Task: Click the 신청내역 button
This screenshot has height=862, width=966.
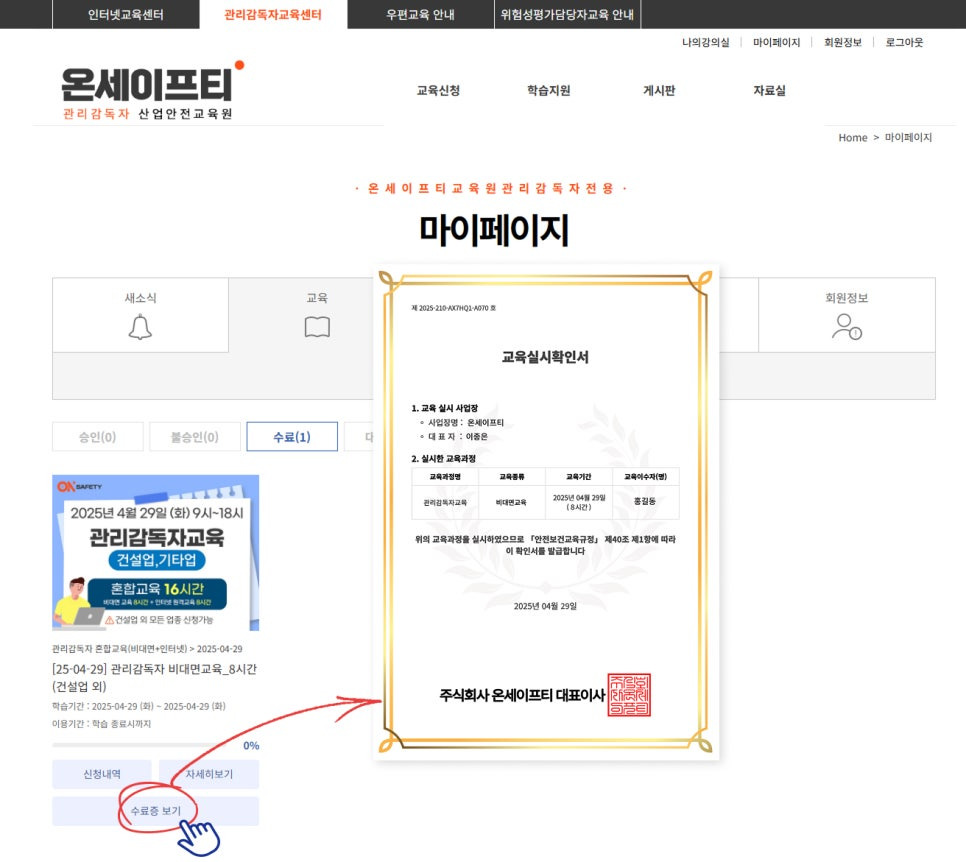Action: tap(102, 774)
